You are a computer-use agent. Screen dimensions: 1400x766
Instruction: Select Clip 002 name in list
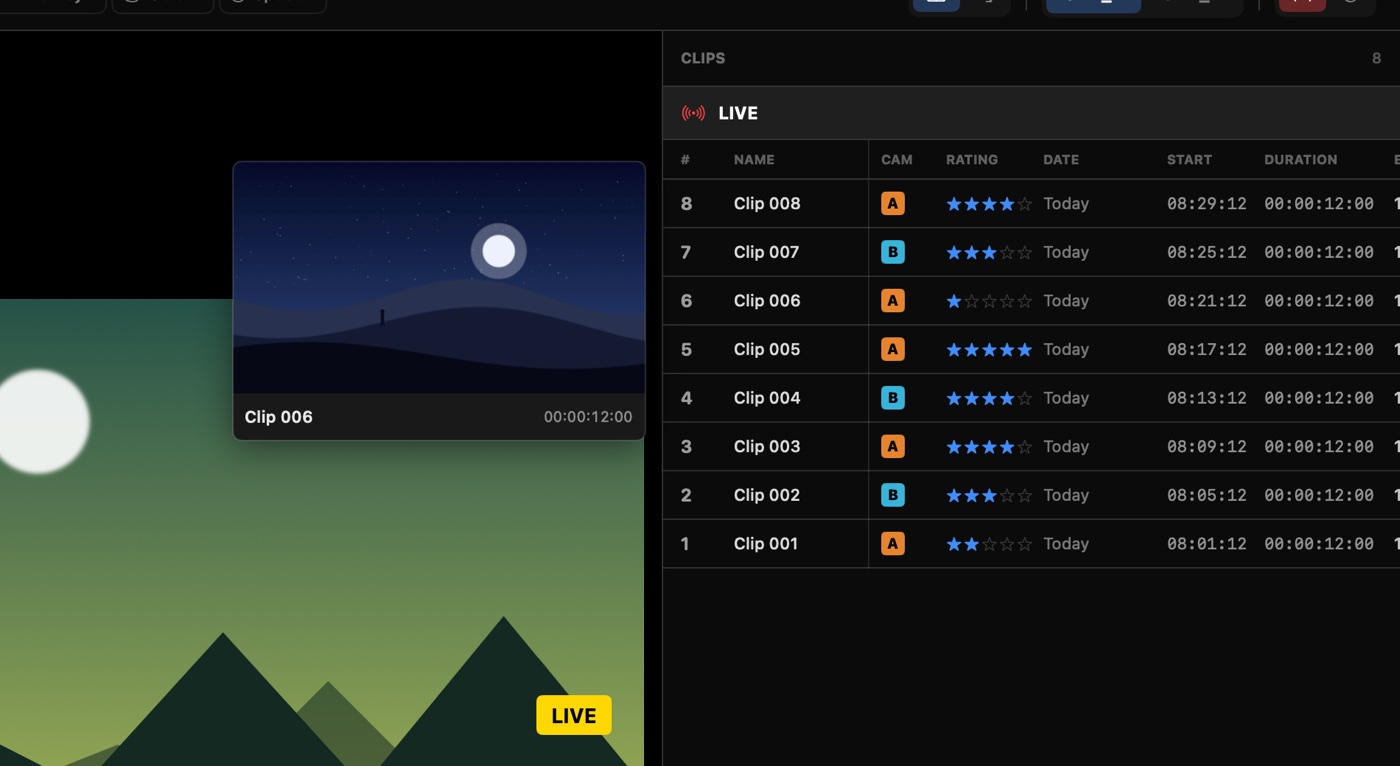click(767, 495)
